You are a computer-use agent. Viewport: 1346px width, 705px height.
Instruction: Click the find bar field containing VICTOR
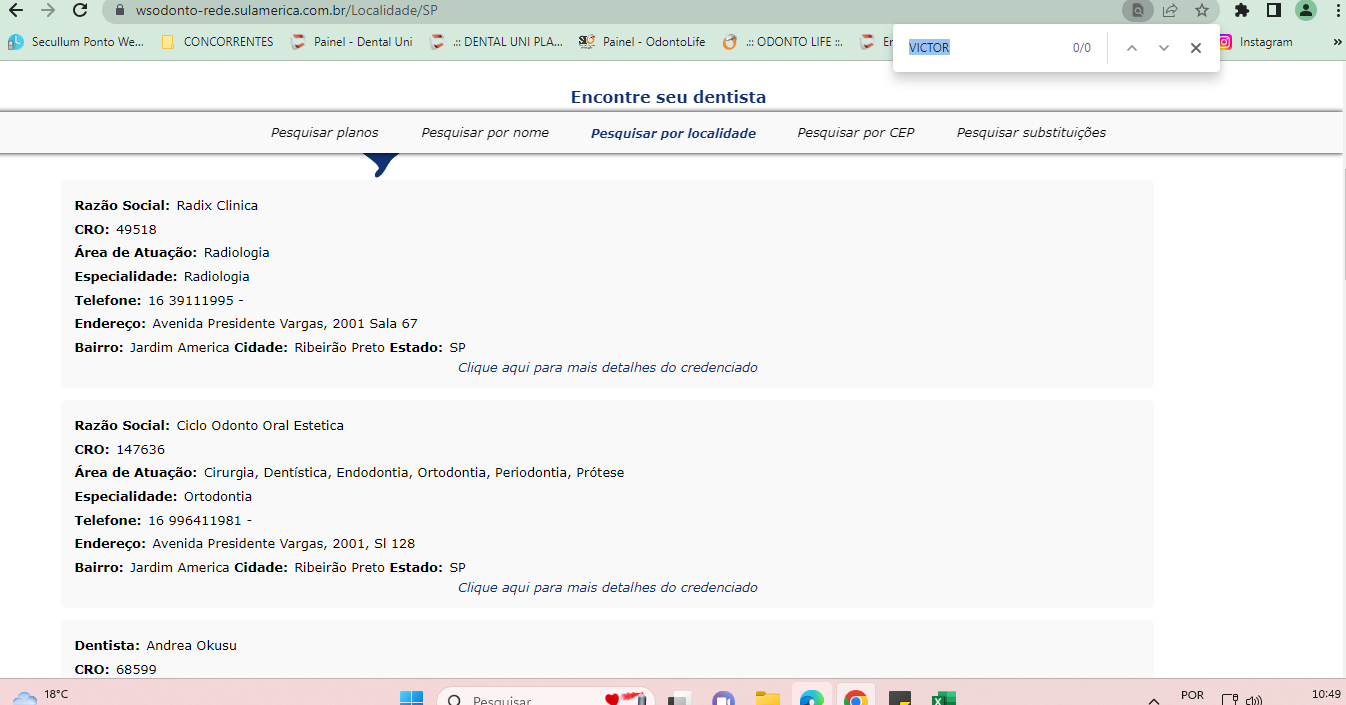[980, 48]
